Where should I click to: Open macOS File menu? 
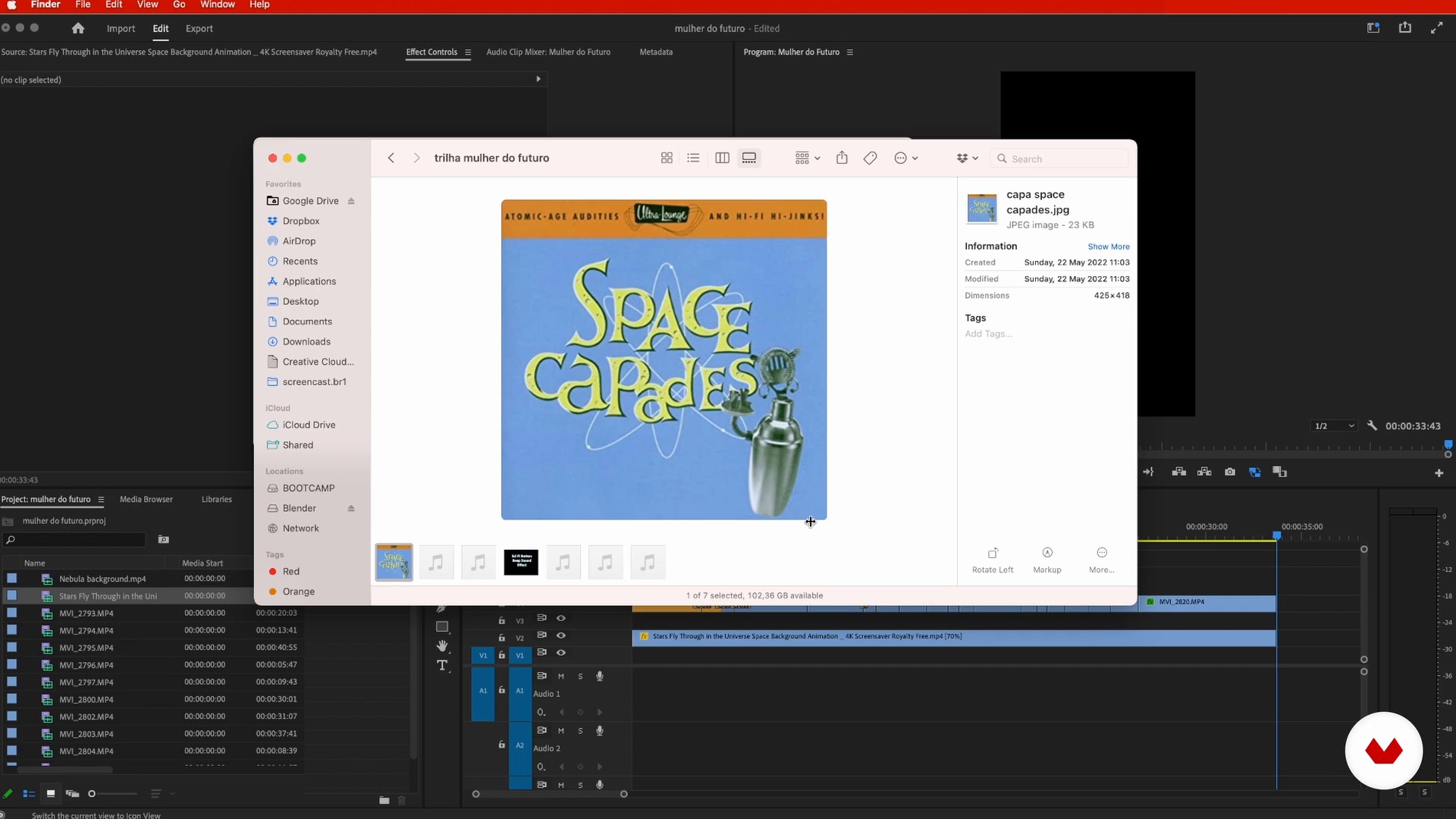[83, 5]
